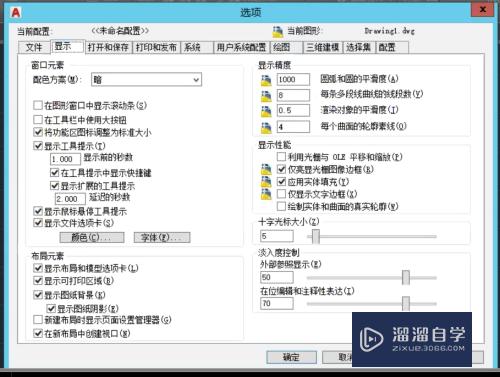
Task: Toggle 显示图纸阴影 checkbox
Action: point(51,308)
